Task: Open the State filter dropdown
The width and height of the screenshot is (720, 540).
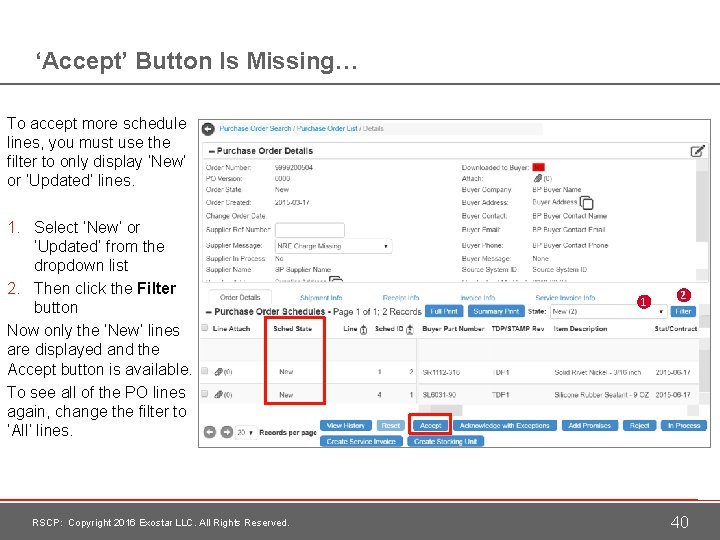Action: [608, 311]
